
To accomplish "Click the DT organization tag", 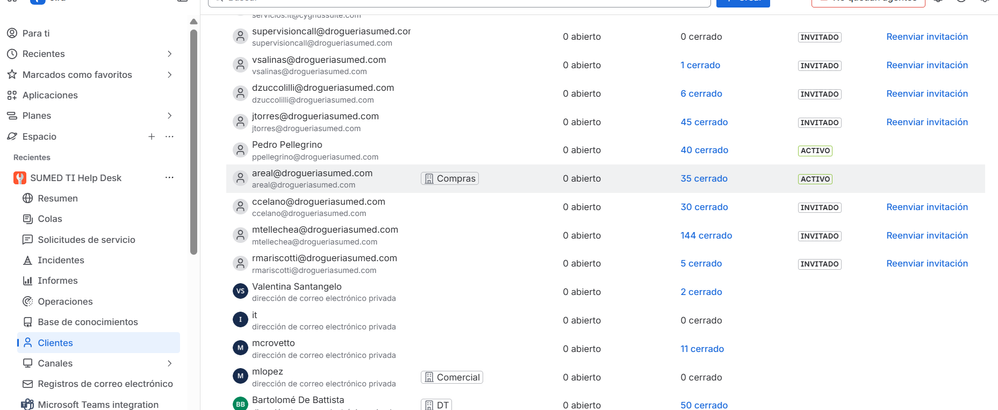I will [436, 404].
